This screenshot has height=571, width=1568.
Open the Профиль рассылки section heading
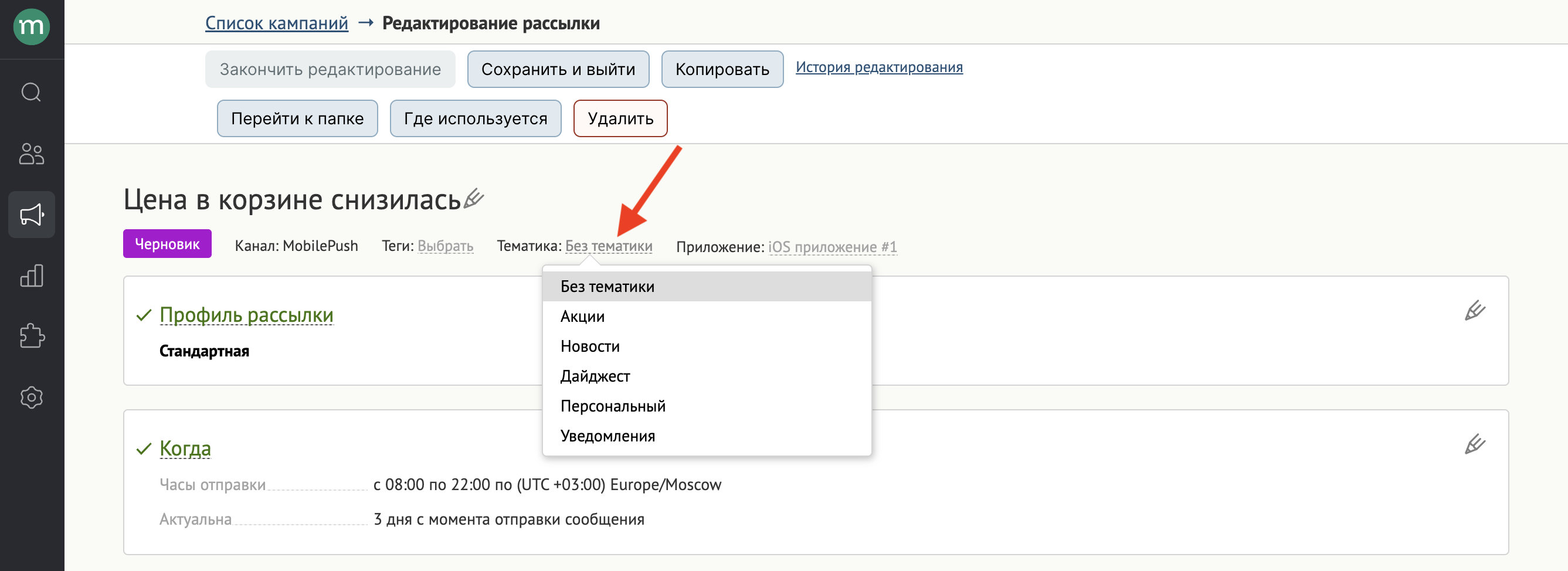[246, 315]
